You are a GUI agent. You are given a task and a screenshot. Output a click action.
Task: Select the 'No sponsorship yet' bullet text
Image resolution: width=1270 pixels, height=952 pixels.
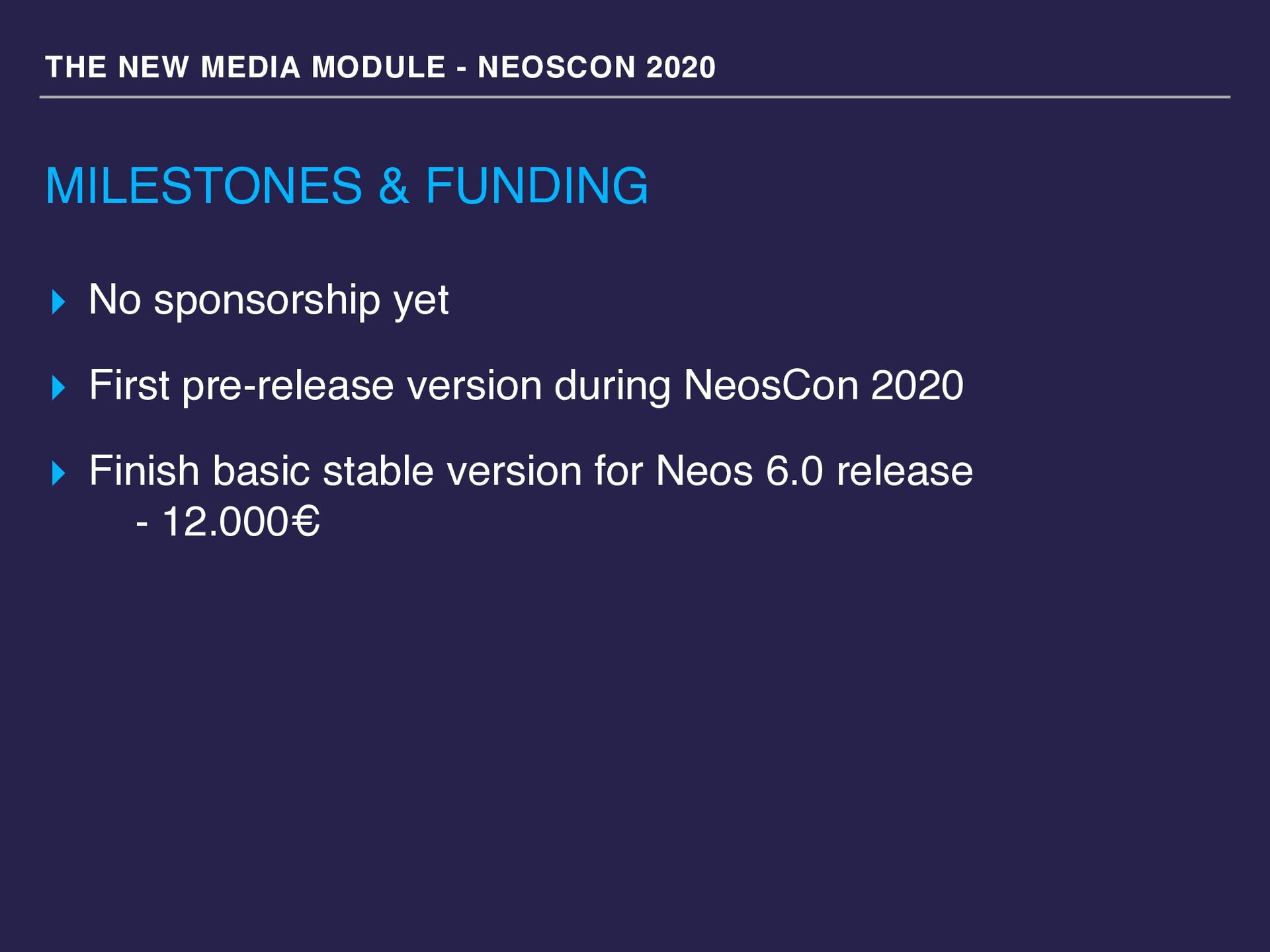coord(269,301)
